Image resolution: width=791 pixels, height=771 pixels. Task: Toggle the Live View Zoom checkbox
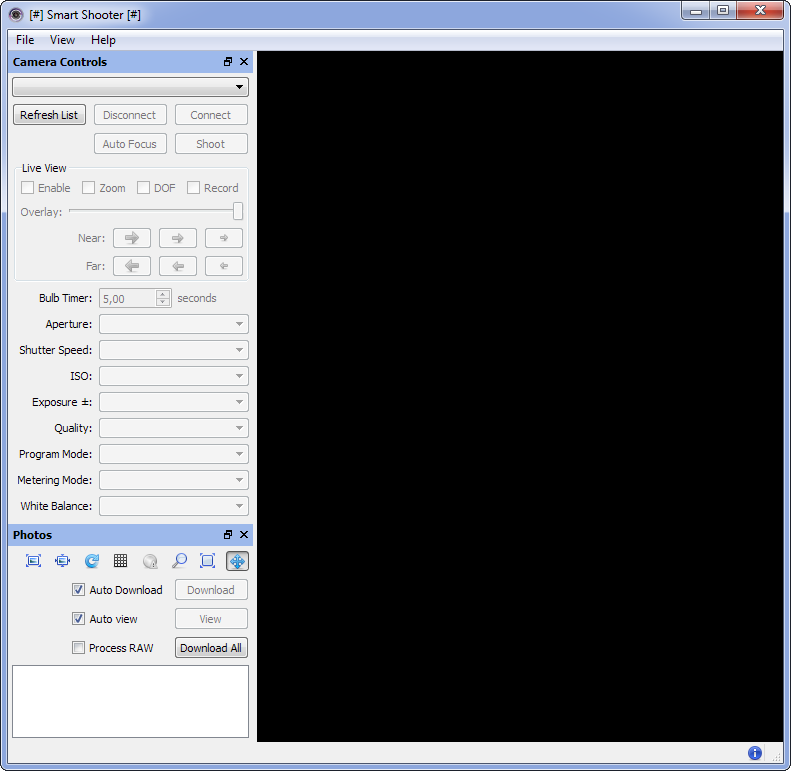pyautogui.click(x=88, y=188)
